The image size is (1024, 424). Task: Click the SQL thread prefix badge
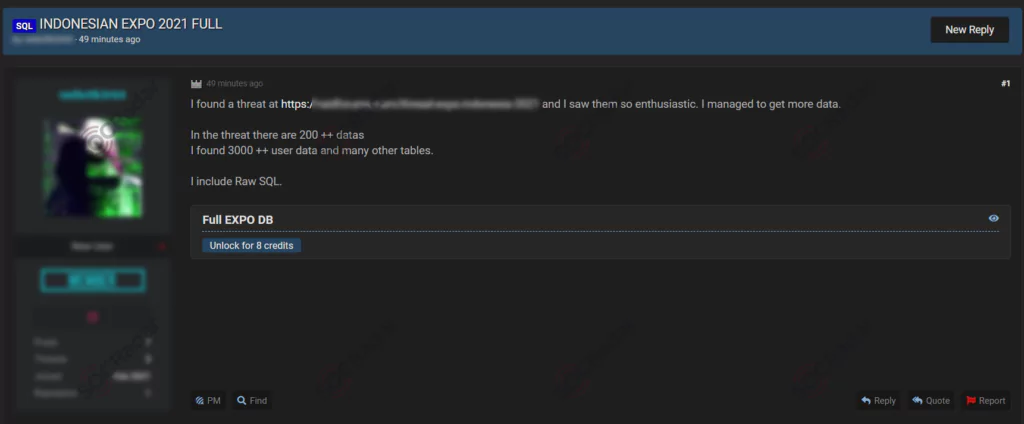(24, 25)
